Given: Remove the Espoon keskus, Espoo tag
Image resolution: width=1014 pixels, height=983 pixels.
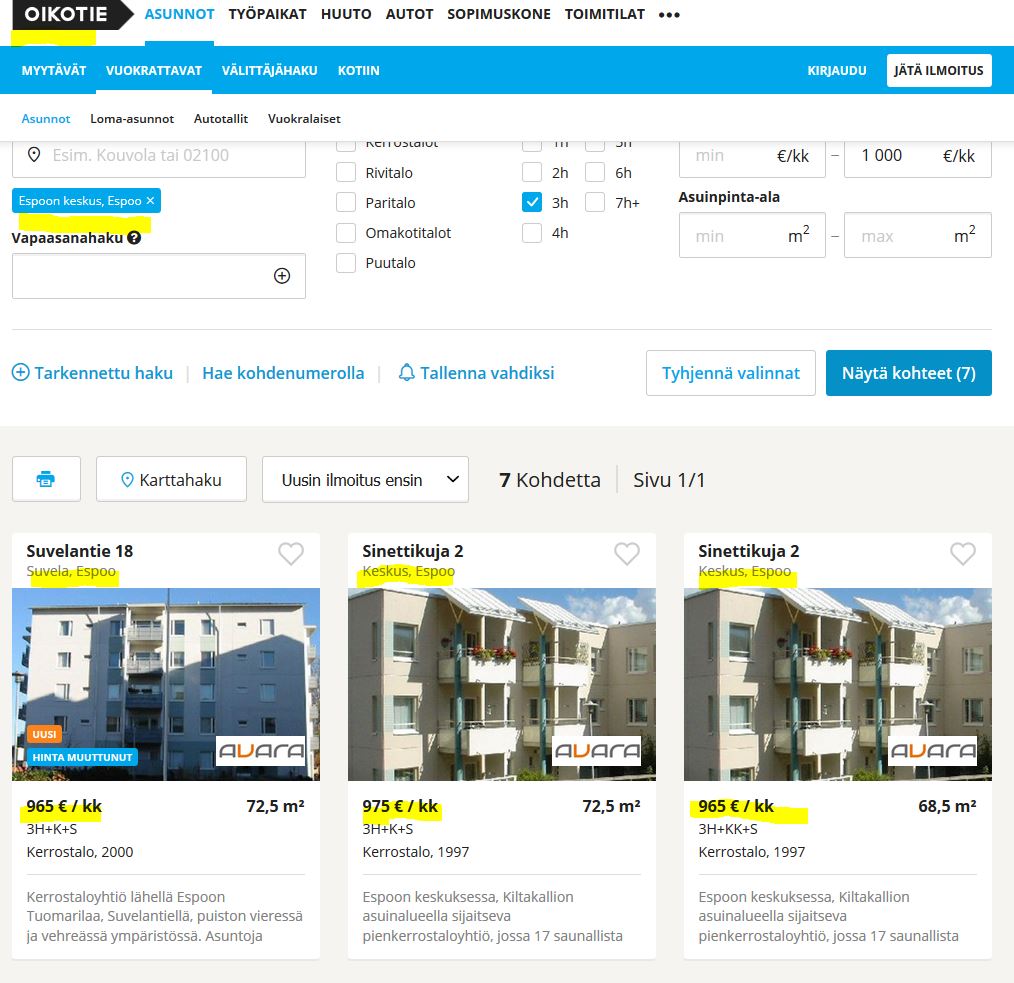Looking at the screenshot, I should [151, 201].
